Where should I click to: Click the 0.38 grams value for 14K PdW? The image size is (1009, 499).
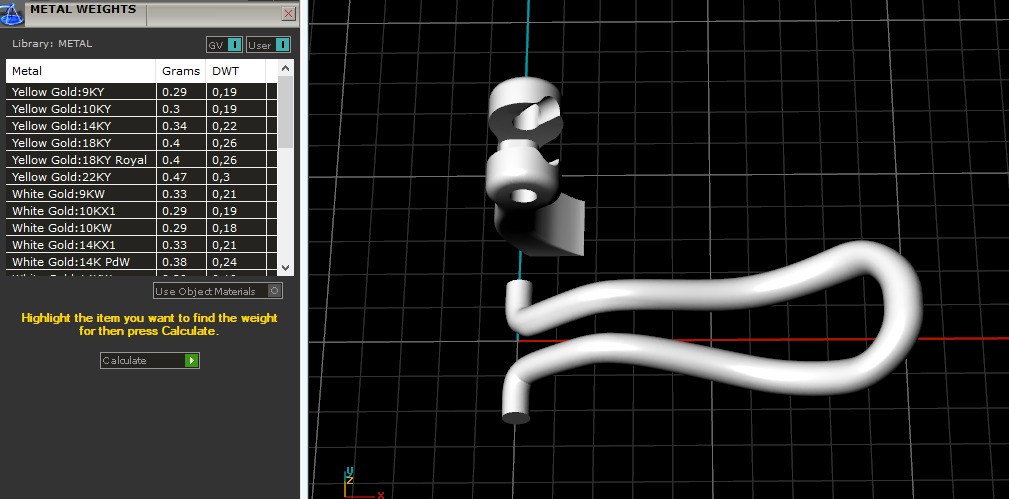tap(174, 262)
